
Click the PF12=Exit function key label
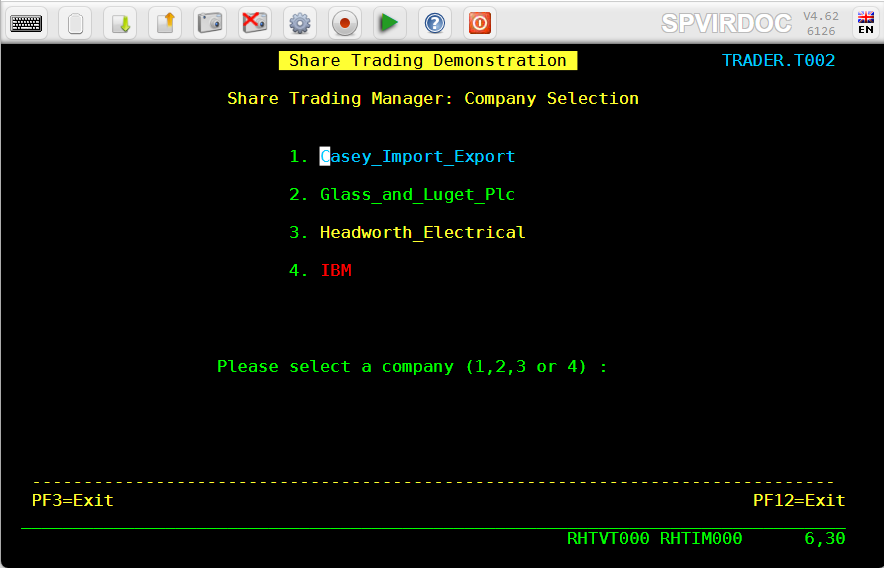click(x=799, y=500)
